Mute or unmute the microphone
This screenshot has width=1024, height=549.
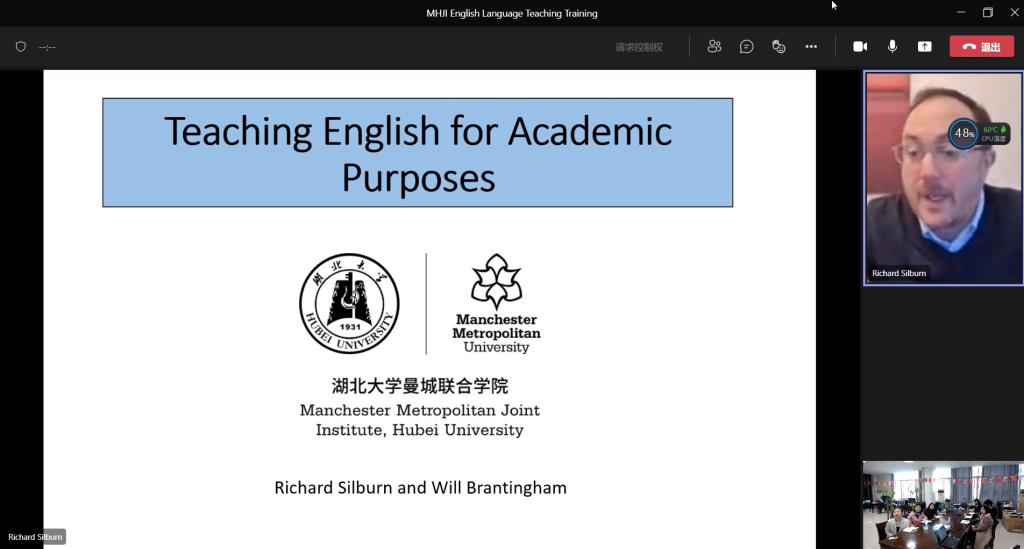892,46
